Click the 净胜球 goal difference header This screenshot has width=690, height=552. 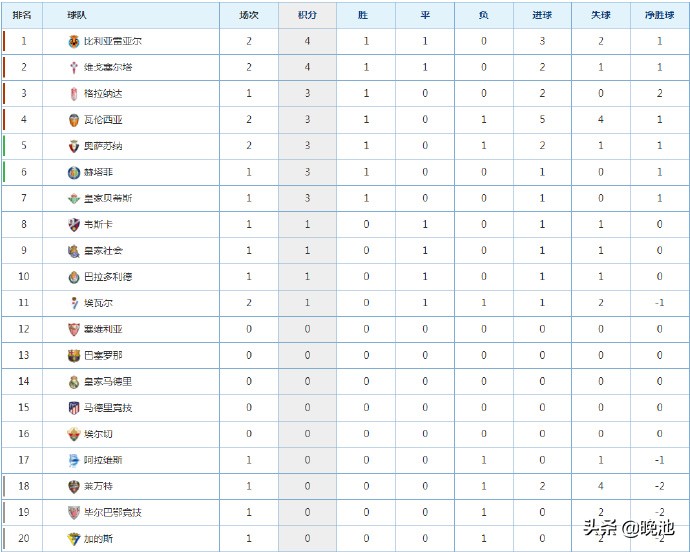coord(660,15)
